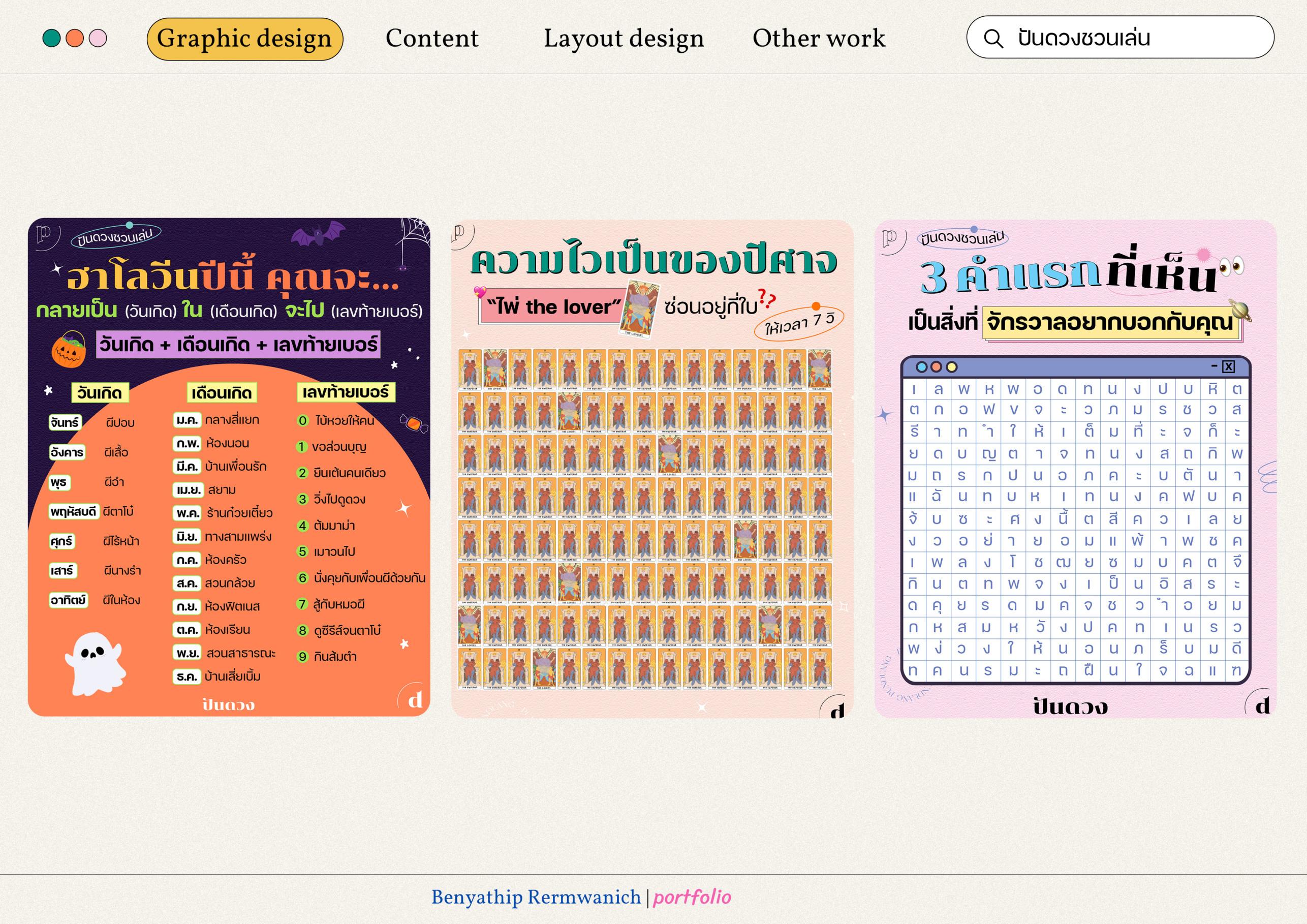Click the googly eyes icon

1231,266
